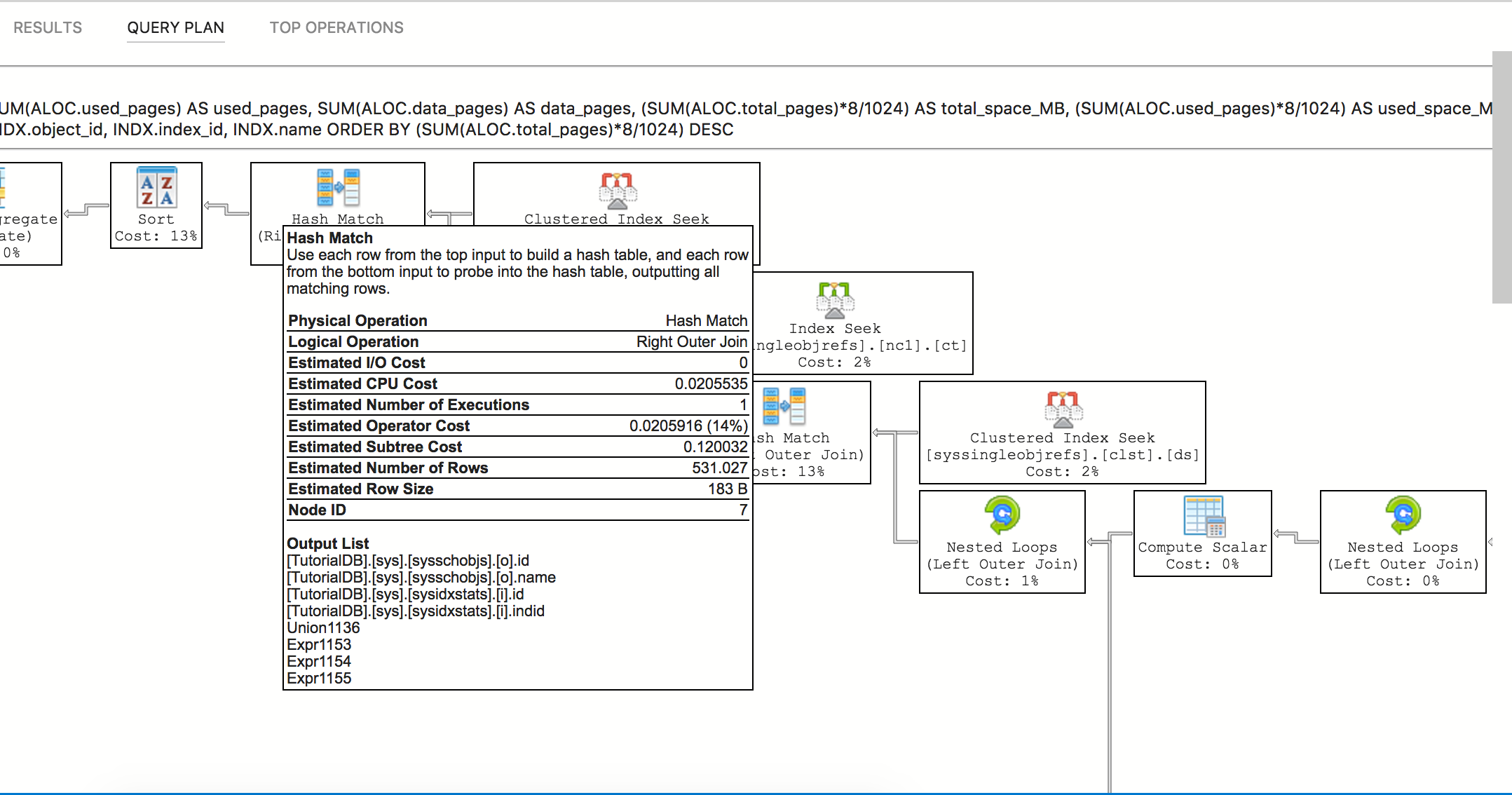Click the Compute Scalar Cost: 0% label
Screen dimensions: 1512x795
click(x=1202, y=564)
